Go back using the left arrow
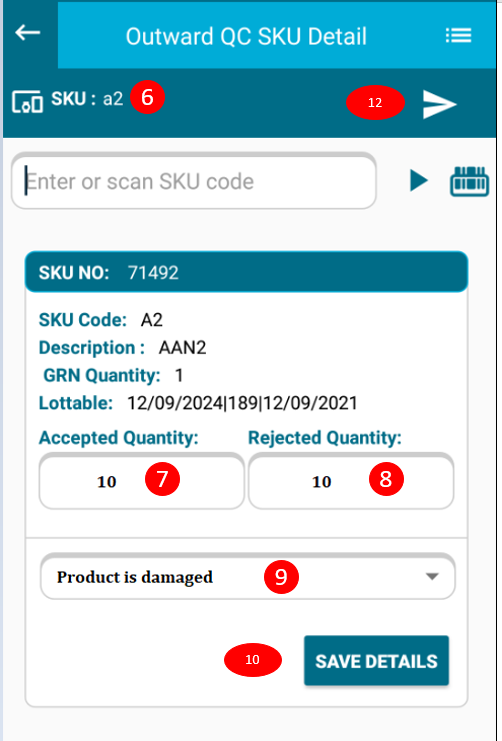Image resolution: width=502 pixels, height=741 pixels. pos(27,33)
